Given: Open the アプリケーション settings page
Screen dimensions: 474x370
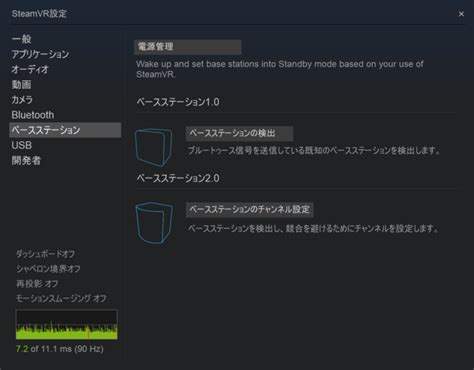Looking at the screenshot, I should tap(40, 54).
